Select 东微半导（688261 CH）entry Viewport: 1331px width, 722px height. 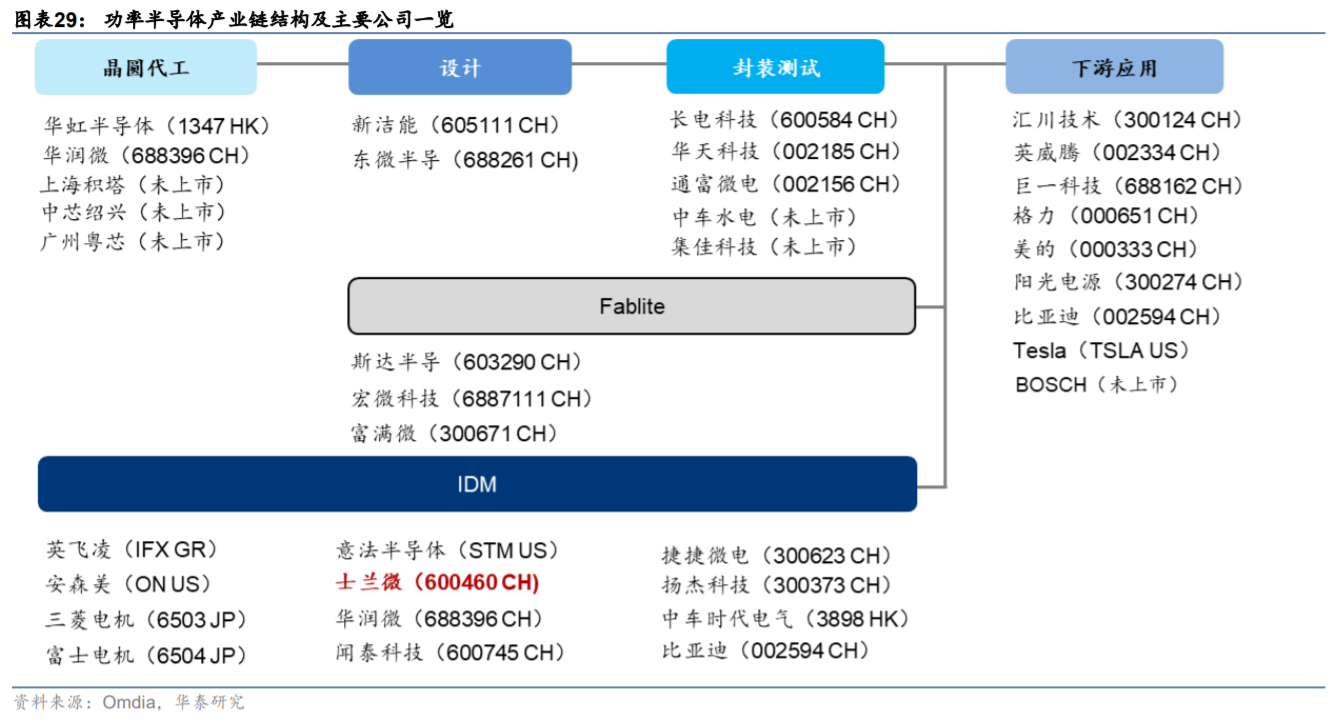coord(466,160)
